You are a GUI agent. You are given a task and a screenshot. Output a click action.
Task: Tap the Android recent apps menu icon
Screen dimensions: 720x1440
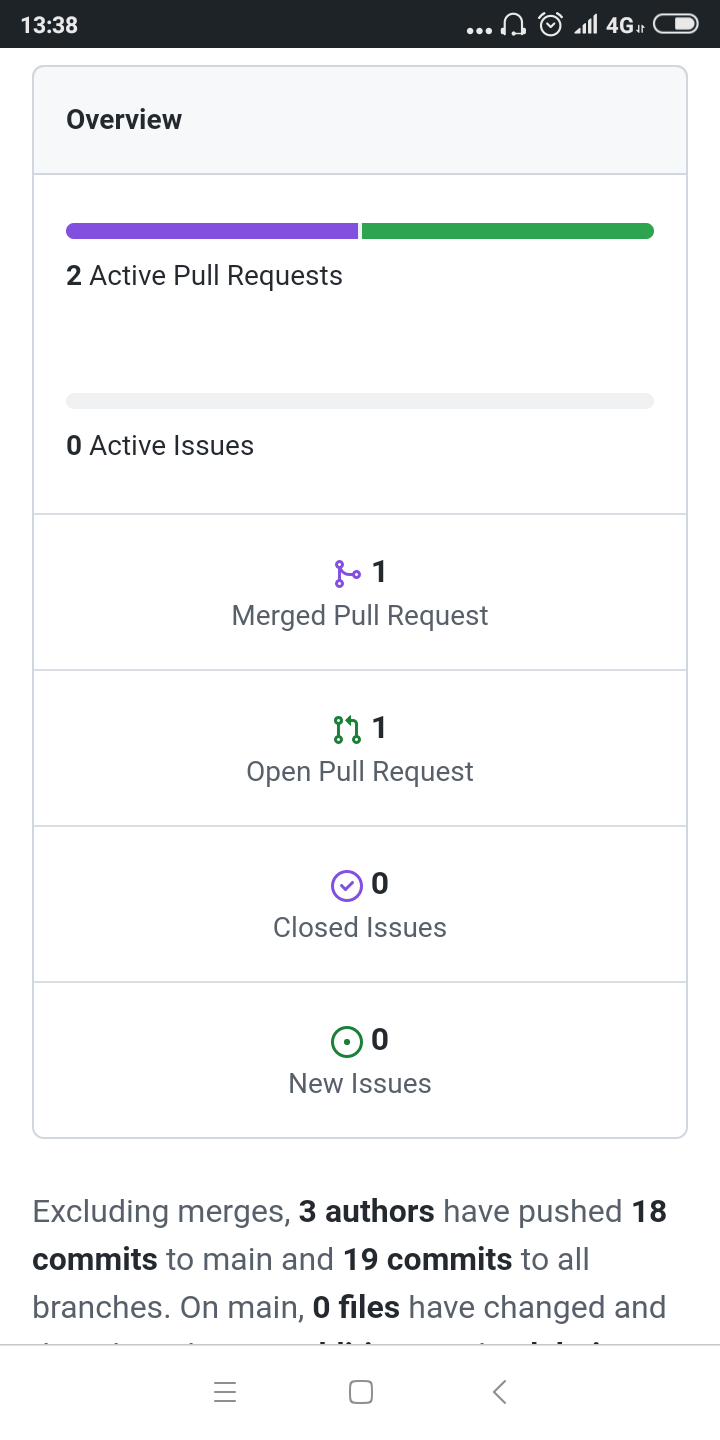point(225,1392)
